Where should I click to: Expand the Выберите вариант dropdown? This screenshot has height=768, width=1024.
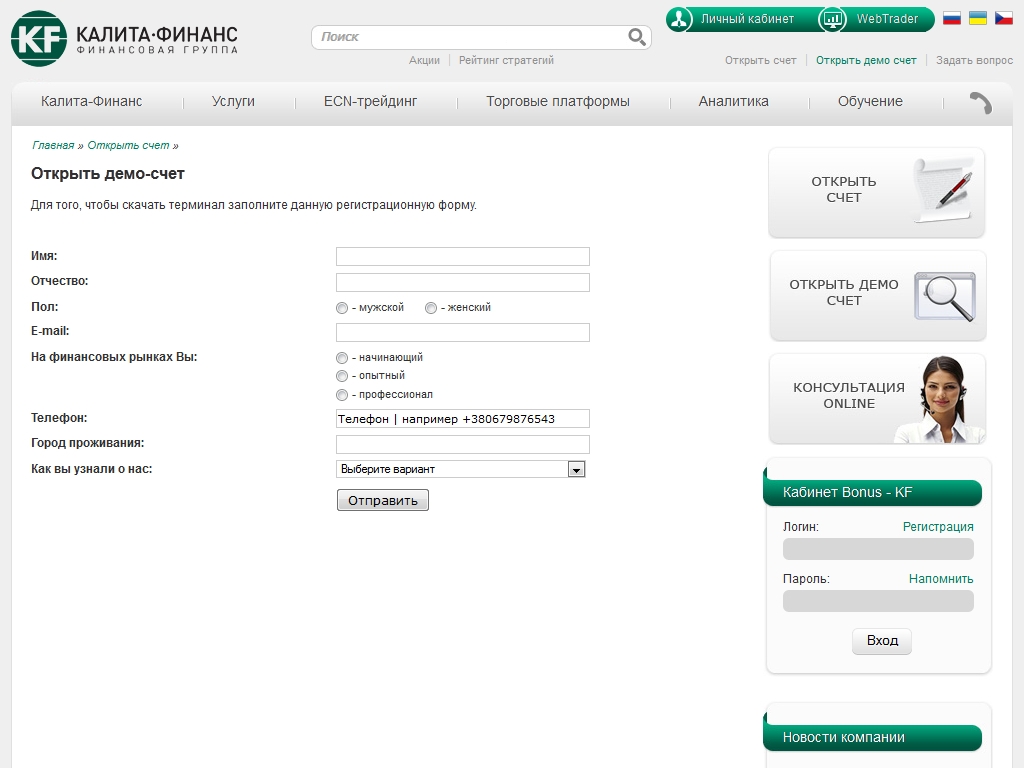click(x=575, y=469)
